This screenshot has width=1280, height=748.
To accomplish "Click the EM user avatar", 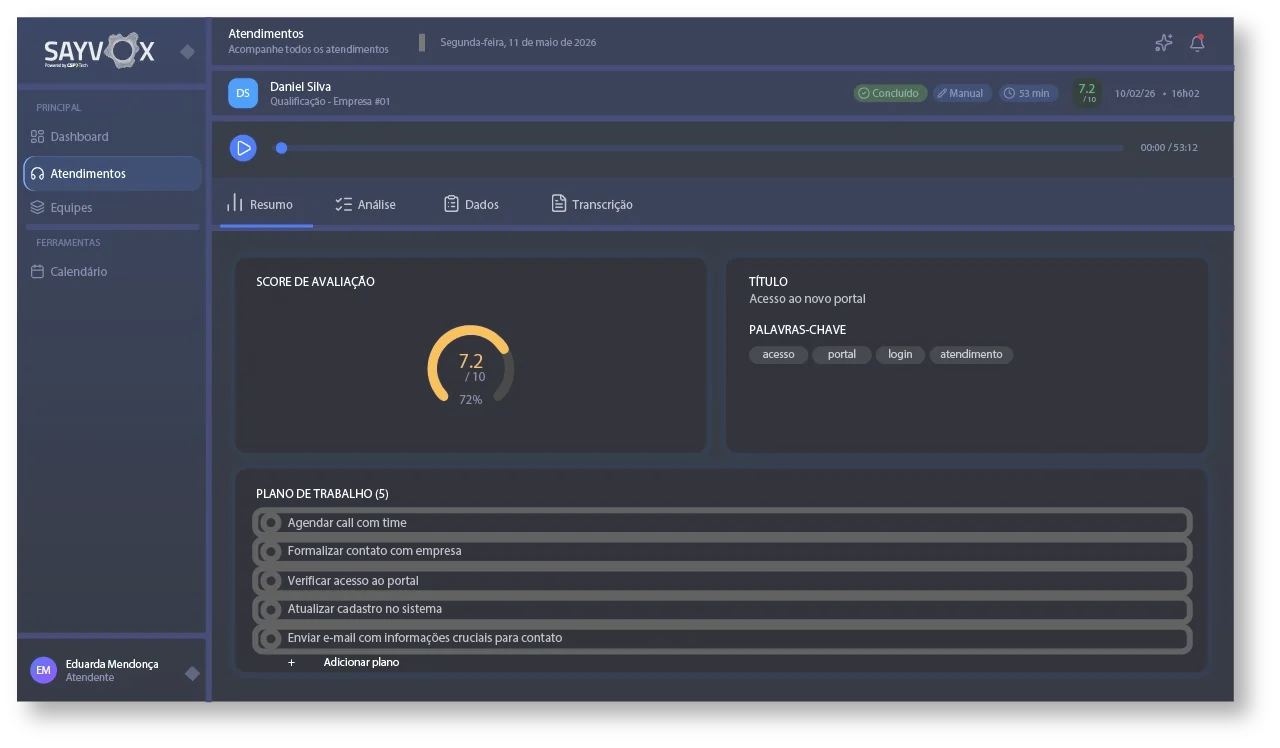I will pos(43,670).
